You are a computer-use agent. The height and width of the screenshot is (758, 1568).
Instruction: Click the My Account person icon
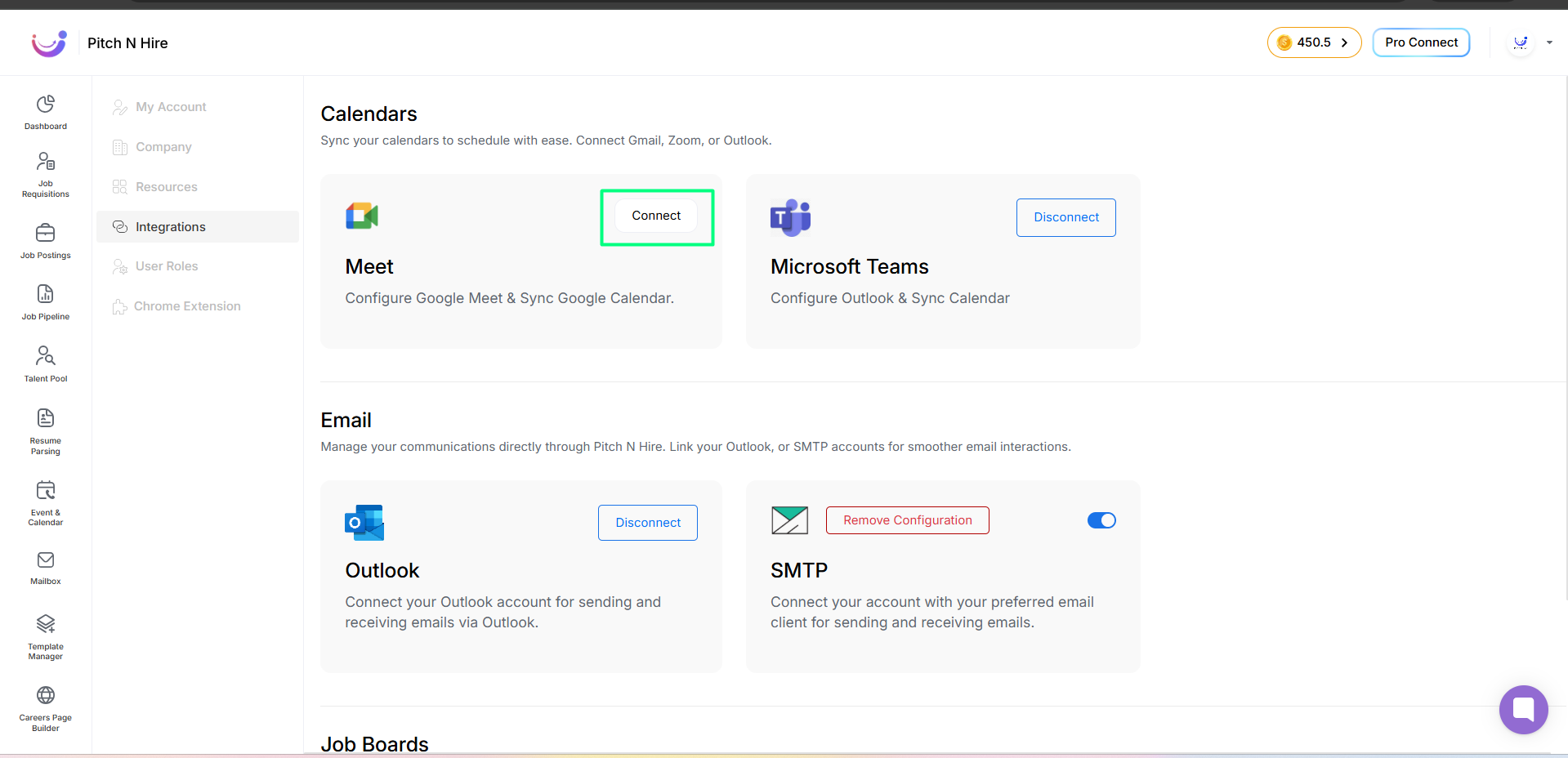120,107
